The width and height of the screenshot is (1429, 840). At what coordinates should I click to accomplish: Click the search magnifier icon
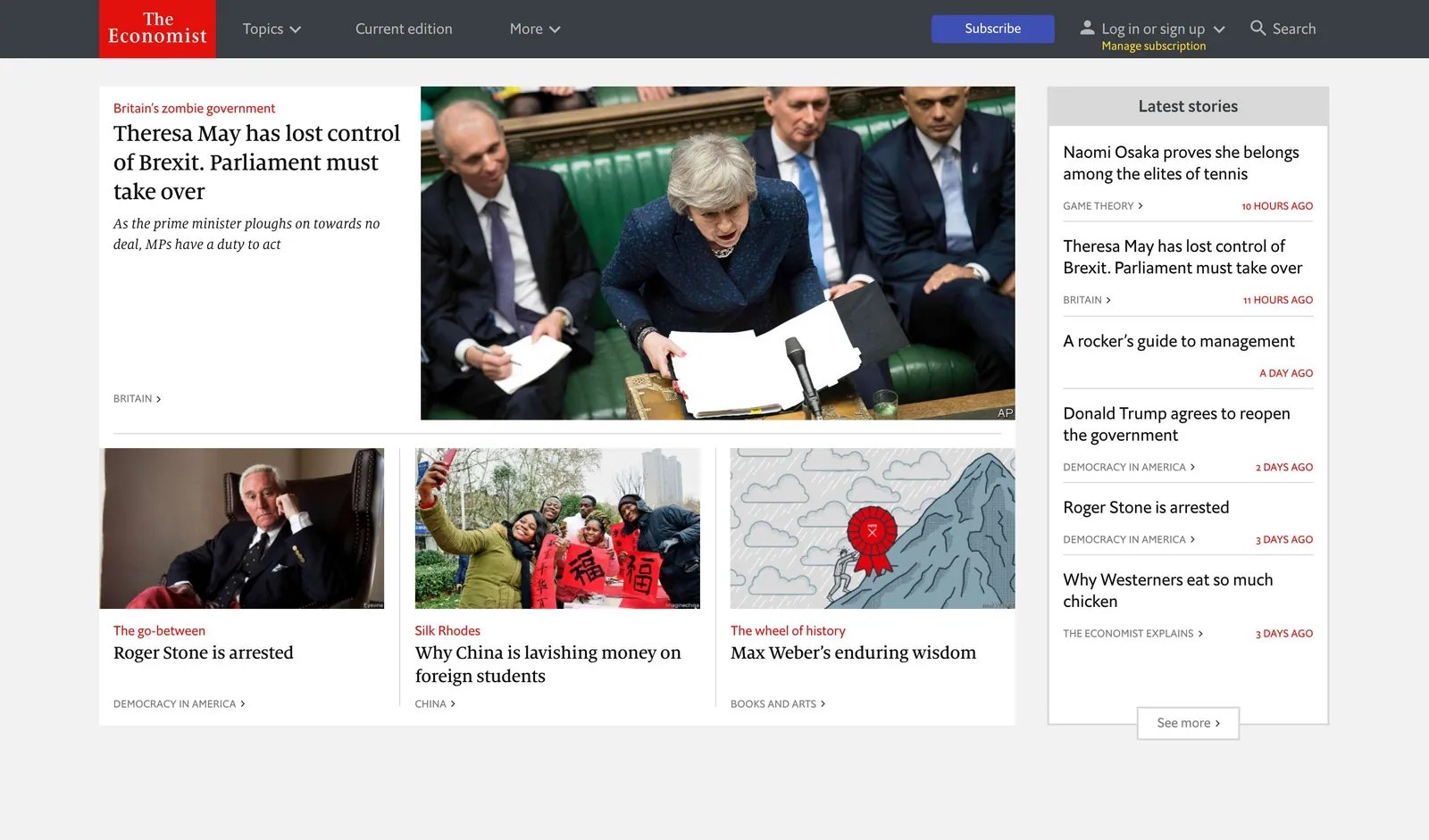(x=1258, y=28)
